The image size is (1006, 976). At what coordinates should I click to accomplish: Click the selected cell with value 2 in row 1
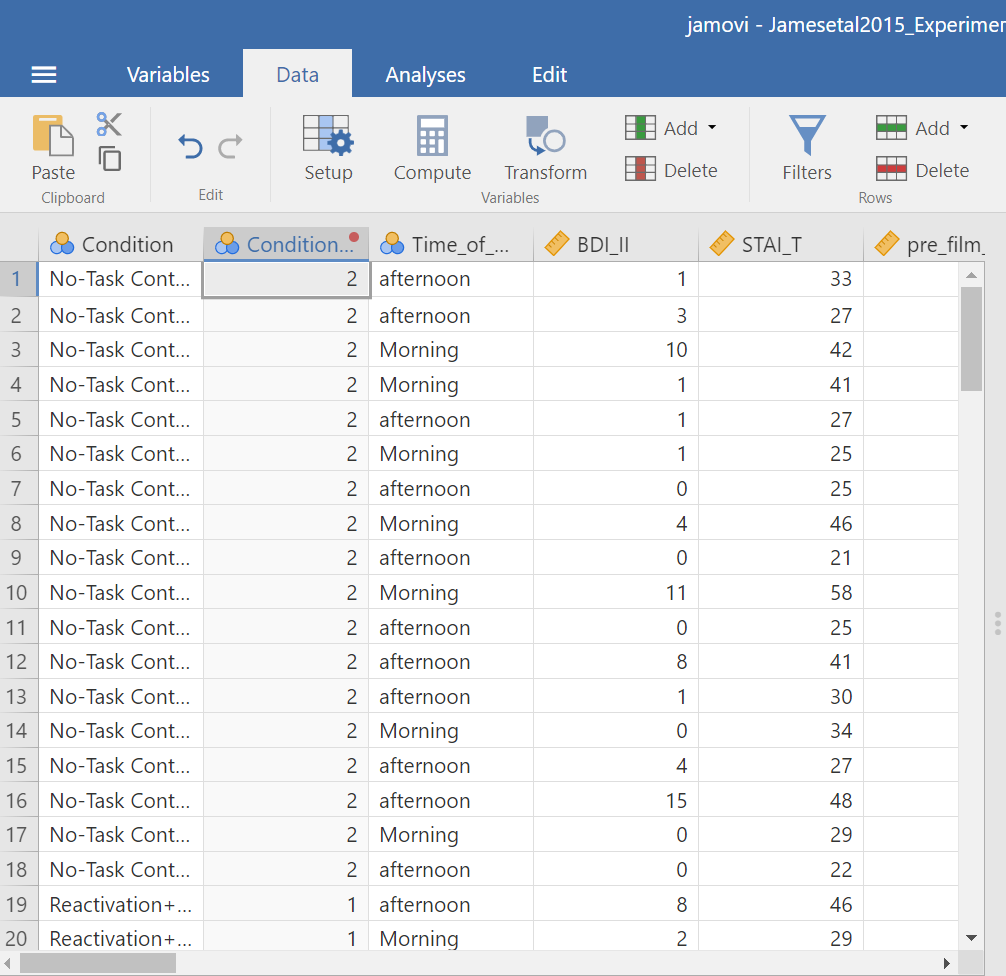click(286, 280)
